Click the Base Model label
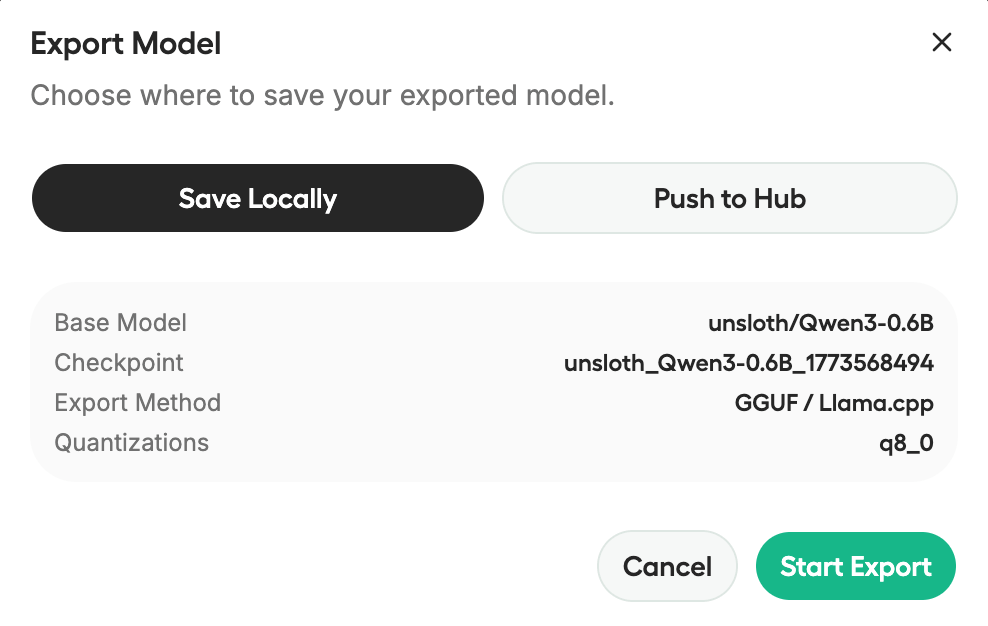Viewport: 988px width, 626px height. click(x=119, y=322)
